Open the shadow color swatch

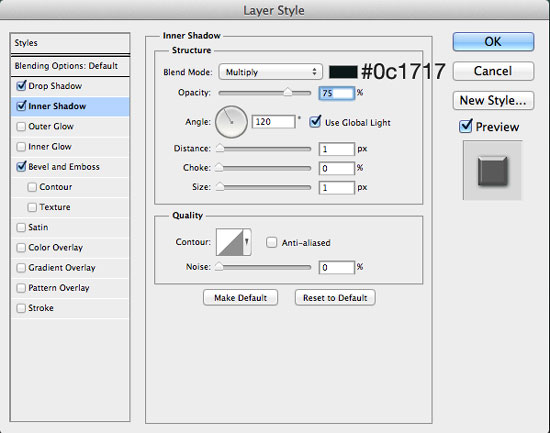[x=343, y=72]
